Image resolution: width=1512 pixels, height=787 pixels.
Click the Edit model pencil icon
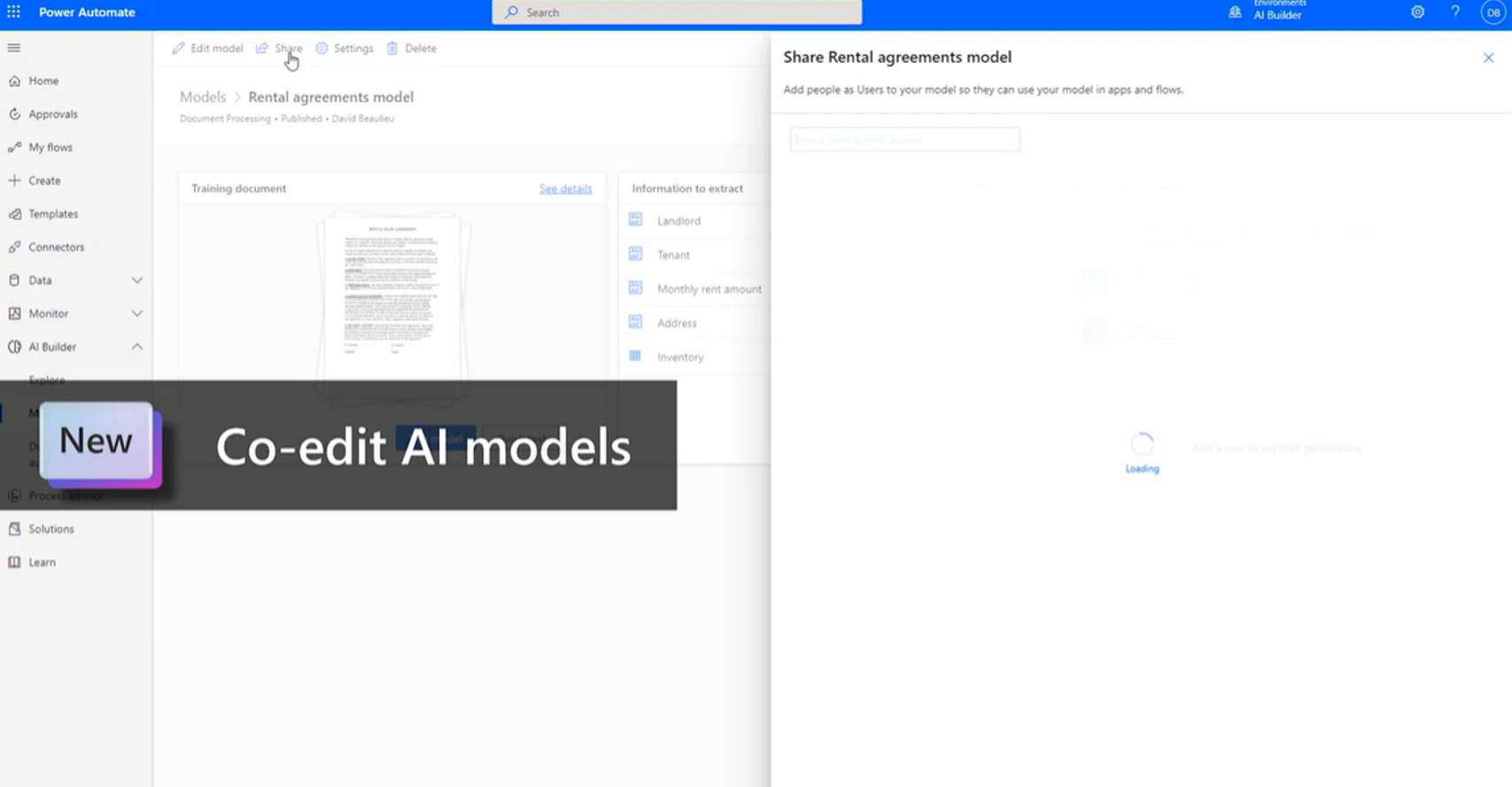click(178, 49)
